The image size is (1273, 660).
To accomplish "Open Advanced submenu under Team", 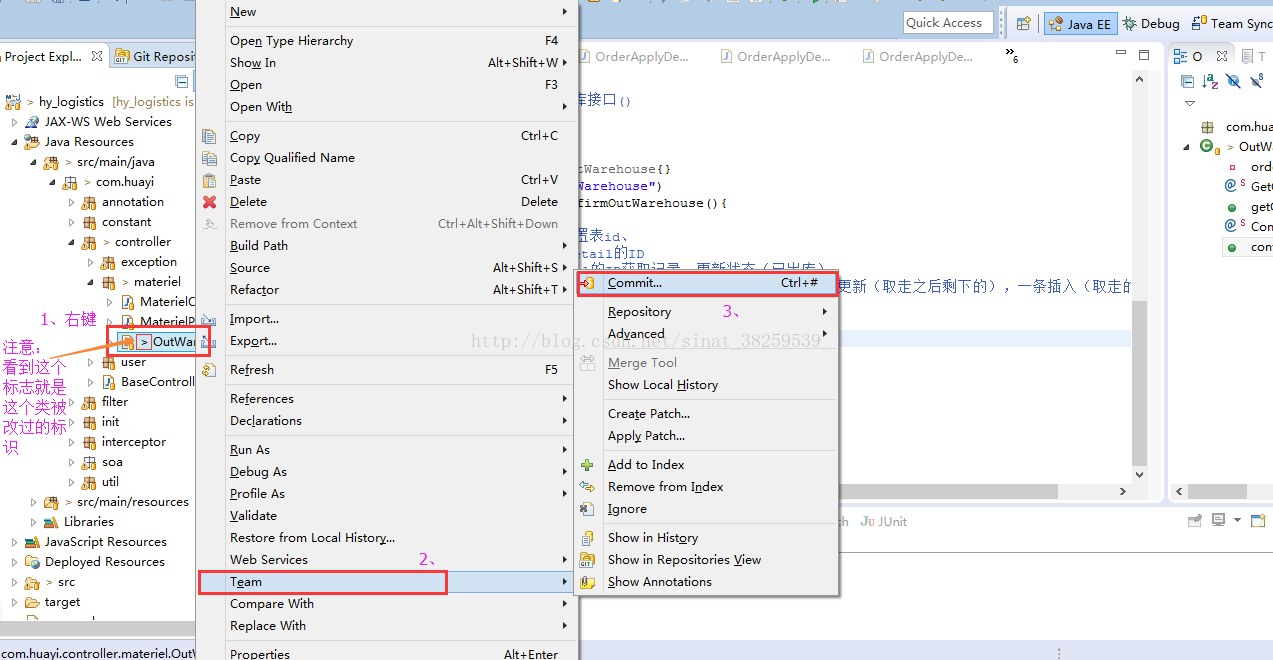I will click(706, 334).
